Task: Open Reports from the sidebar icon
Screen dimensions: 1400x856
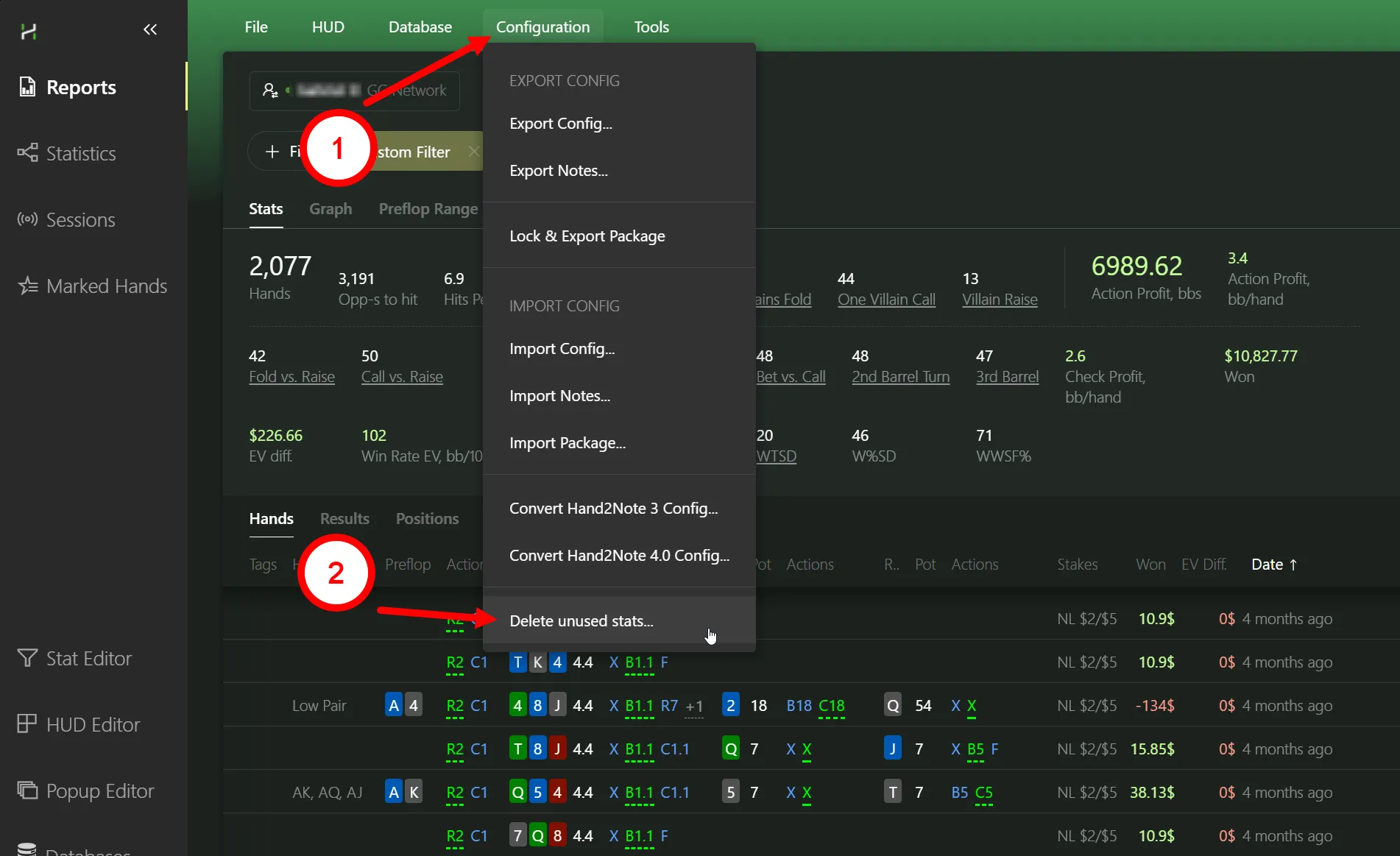Action: (x=27, y=87)
